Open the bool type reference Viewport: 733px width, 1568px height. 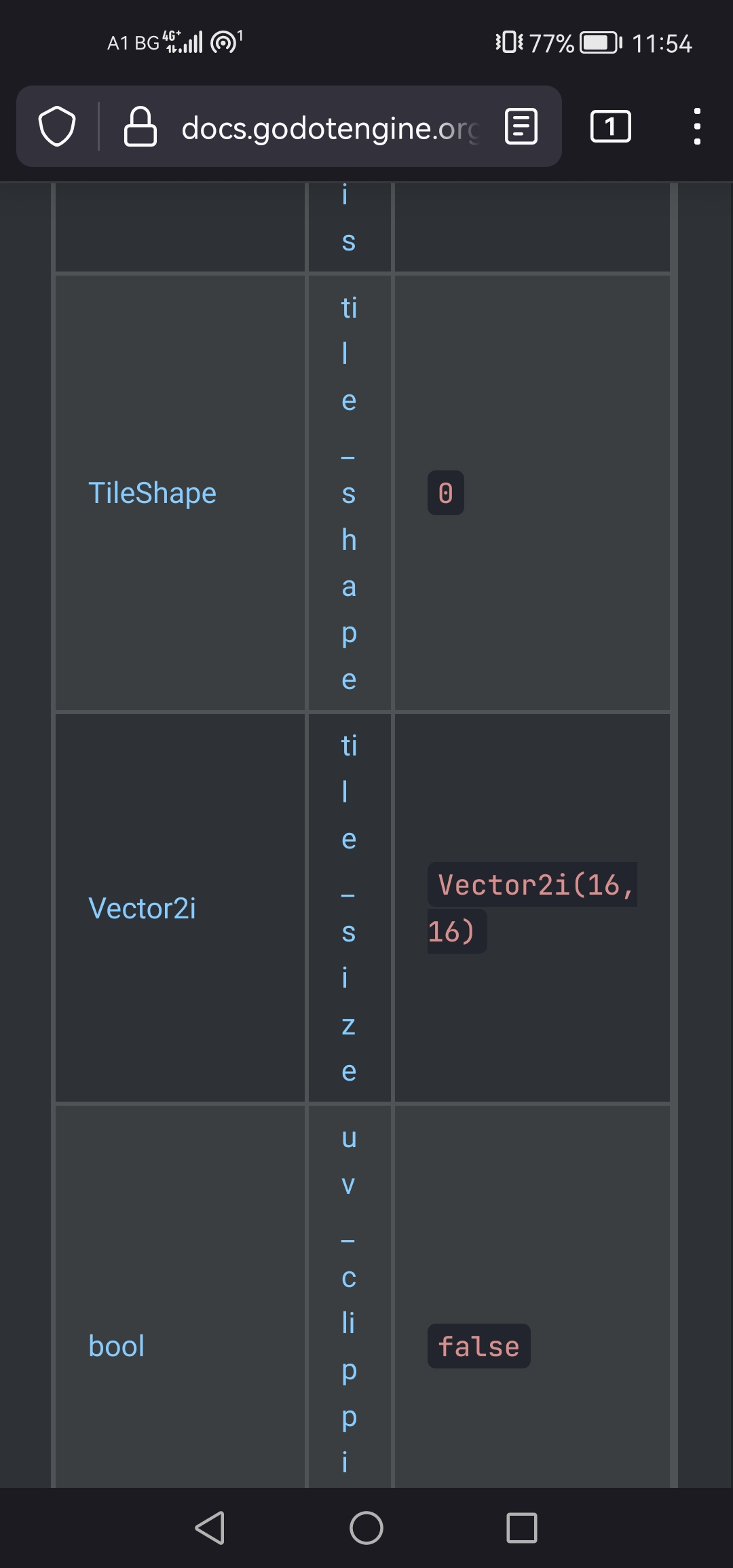(116, 1347)
